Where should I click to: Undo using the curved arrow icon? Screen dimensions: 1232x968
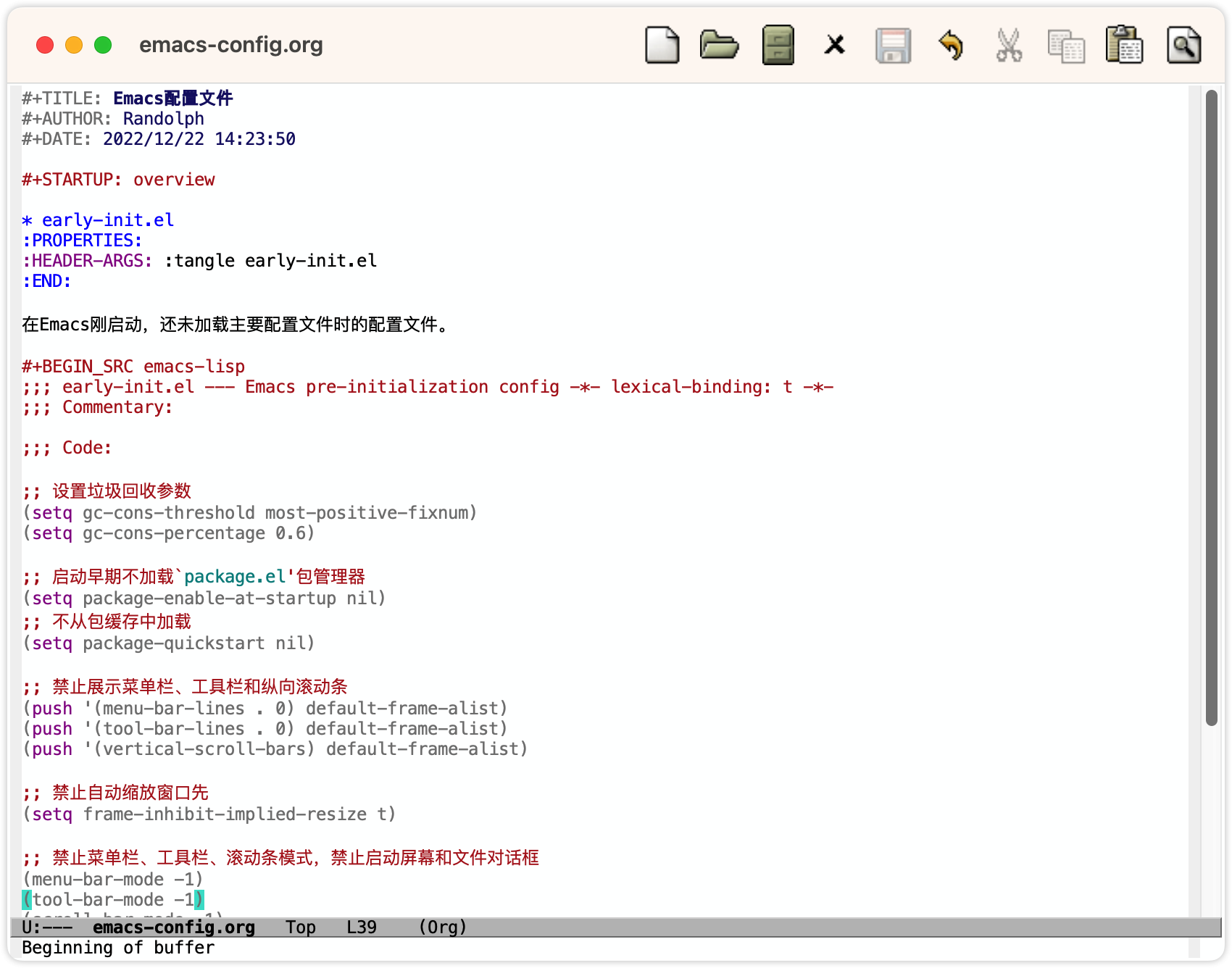951,45
